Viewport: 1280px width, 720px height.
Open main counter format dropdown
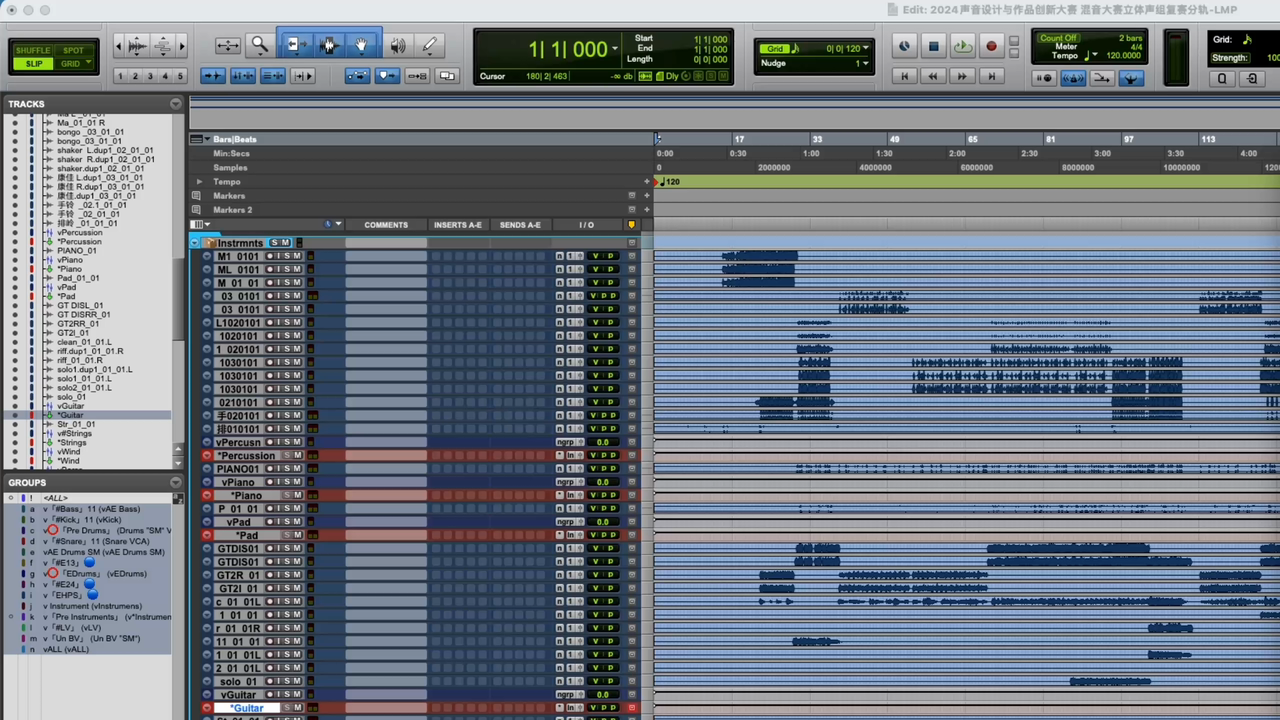tap(614, 48)
